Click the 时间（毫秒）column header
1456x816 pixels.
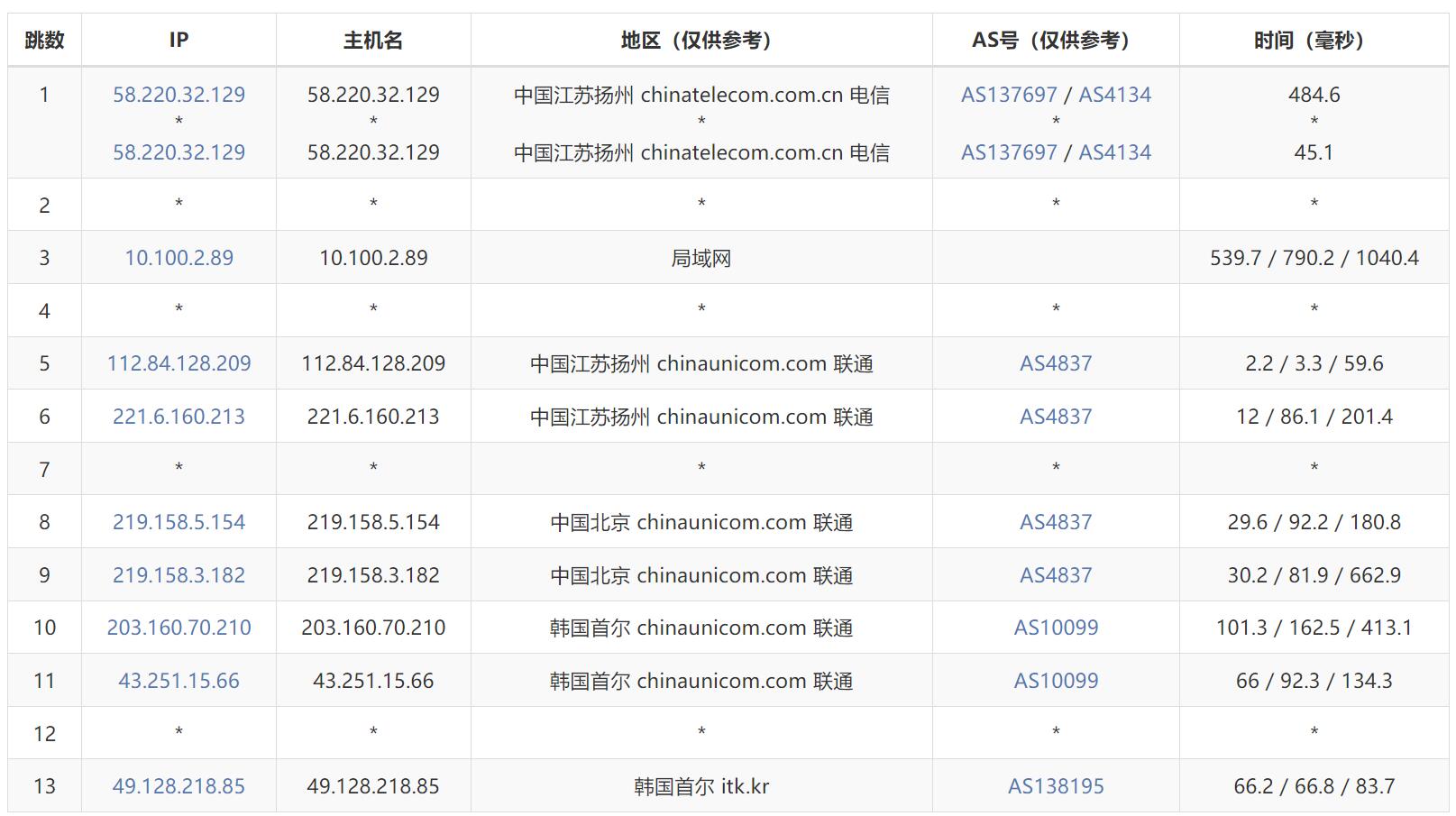(x=1314, y=40)
